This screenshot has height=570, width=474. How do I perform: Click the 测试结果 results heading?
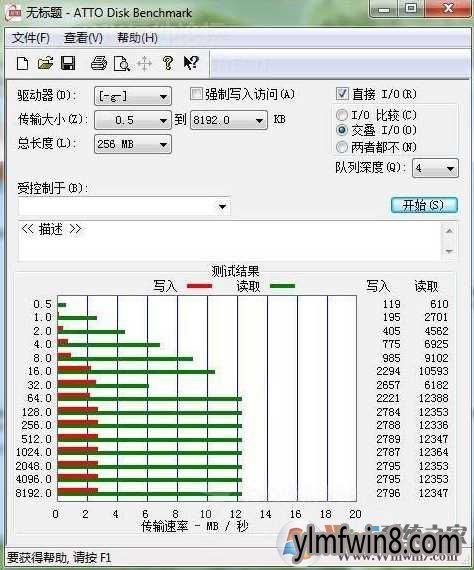coord(236,271)
